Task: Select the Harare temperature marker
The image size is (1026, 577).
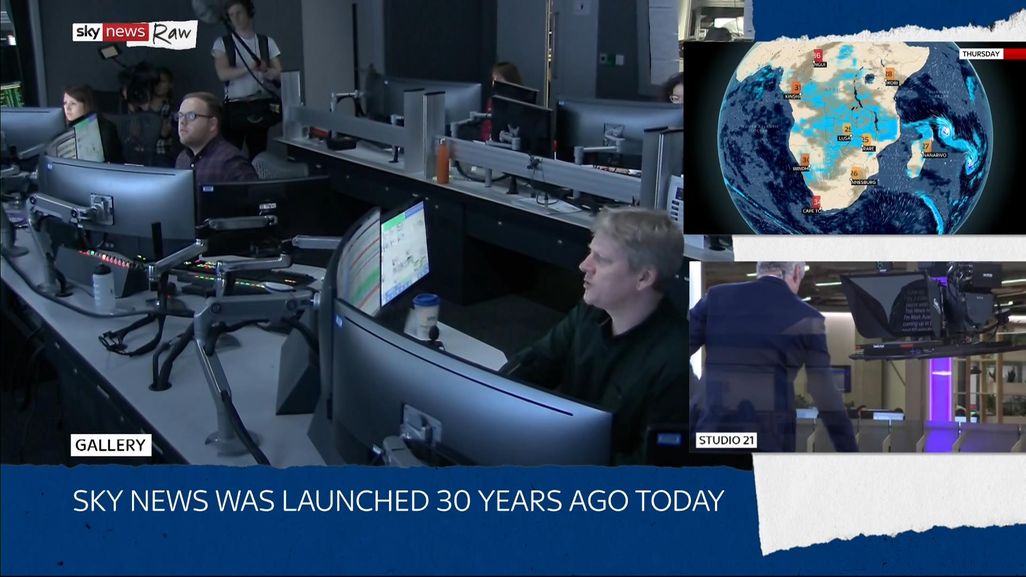Action: [x=866, y=140]
